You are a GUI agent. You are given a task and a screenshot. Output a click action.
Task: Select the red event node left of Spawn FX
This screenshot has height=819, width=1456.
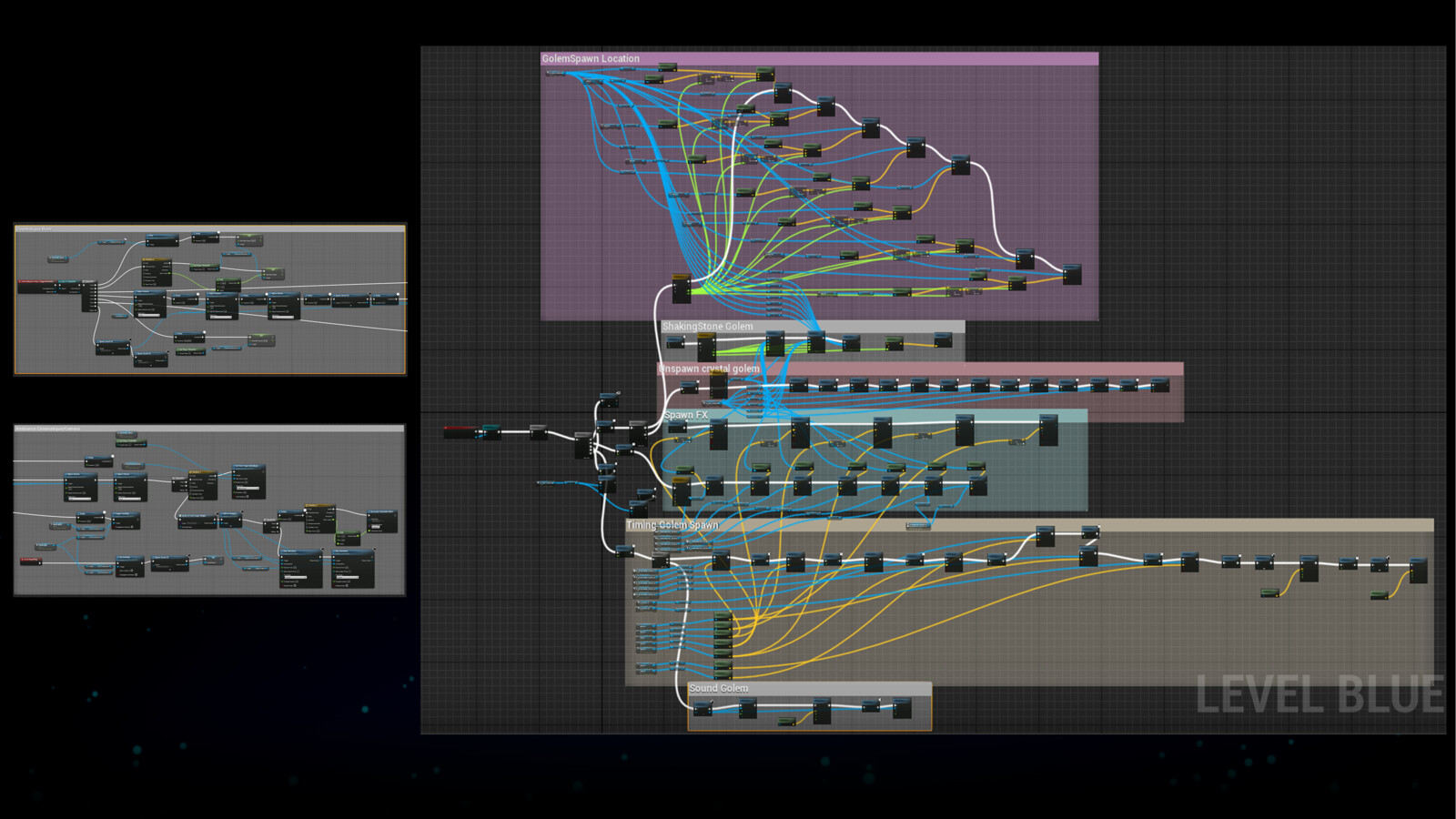pyautogui.click(x=464, y=428)
